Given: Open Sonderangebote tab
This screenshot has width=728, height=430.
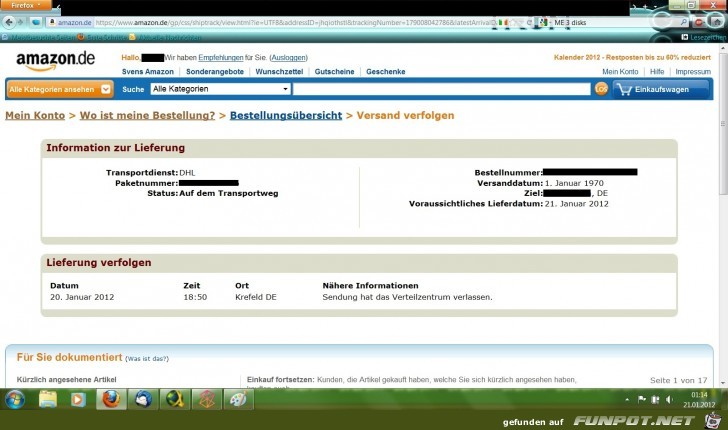Looking at the screenshot, I should click(215, 72).
